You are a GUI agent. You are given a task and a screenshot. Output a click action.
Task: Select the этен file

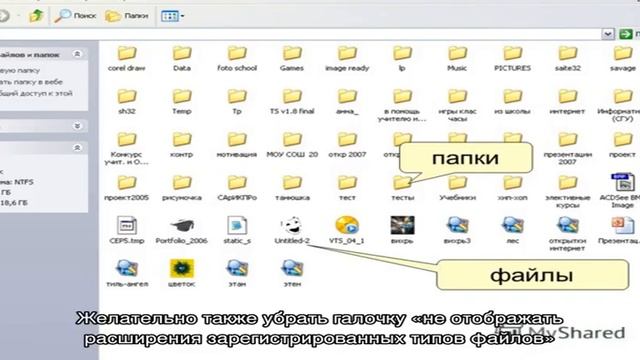(292, 273)
